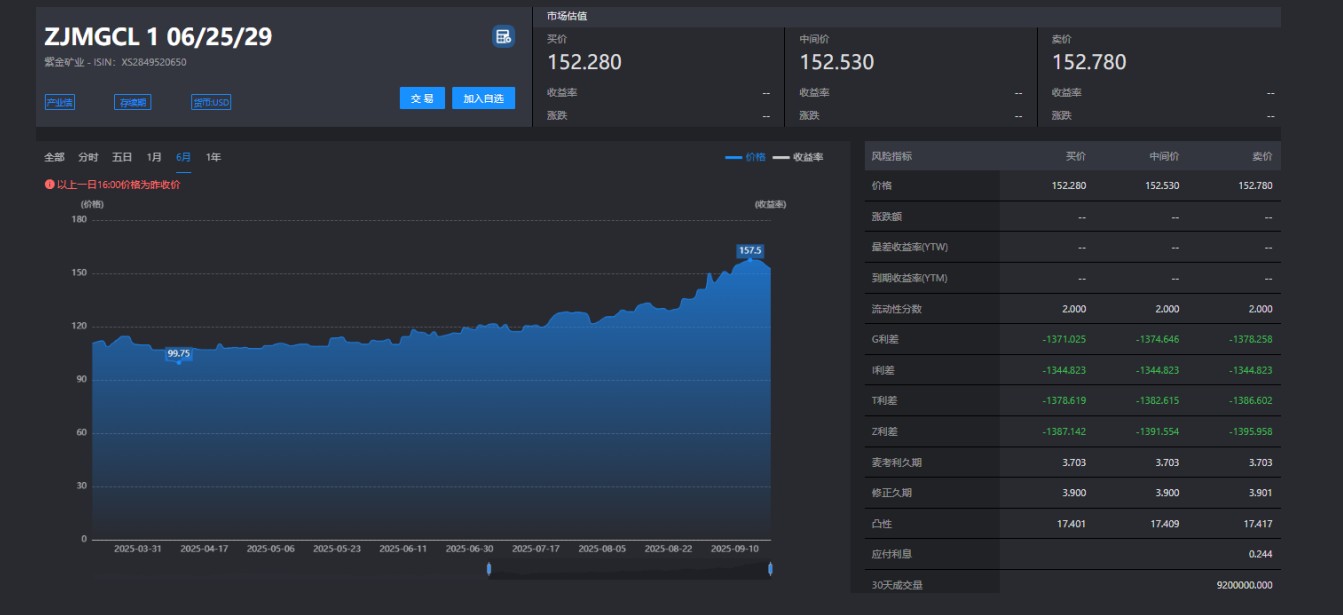Image resolution: width=1343 pixels, height=615 pixels.
Task: Click the 2025-03-31 date on chart axis
Action: (x=138, y=548)
